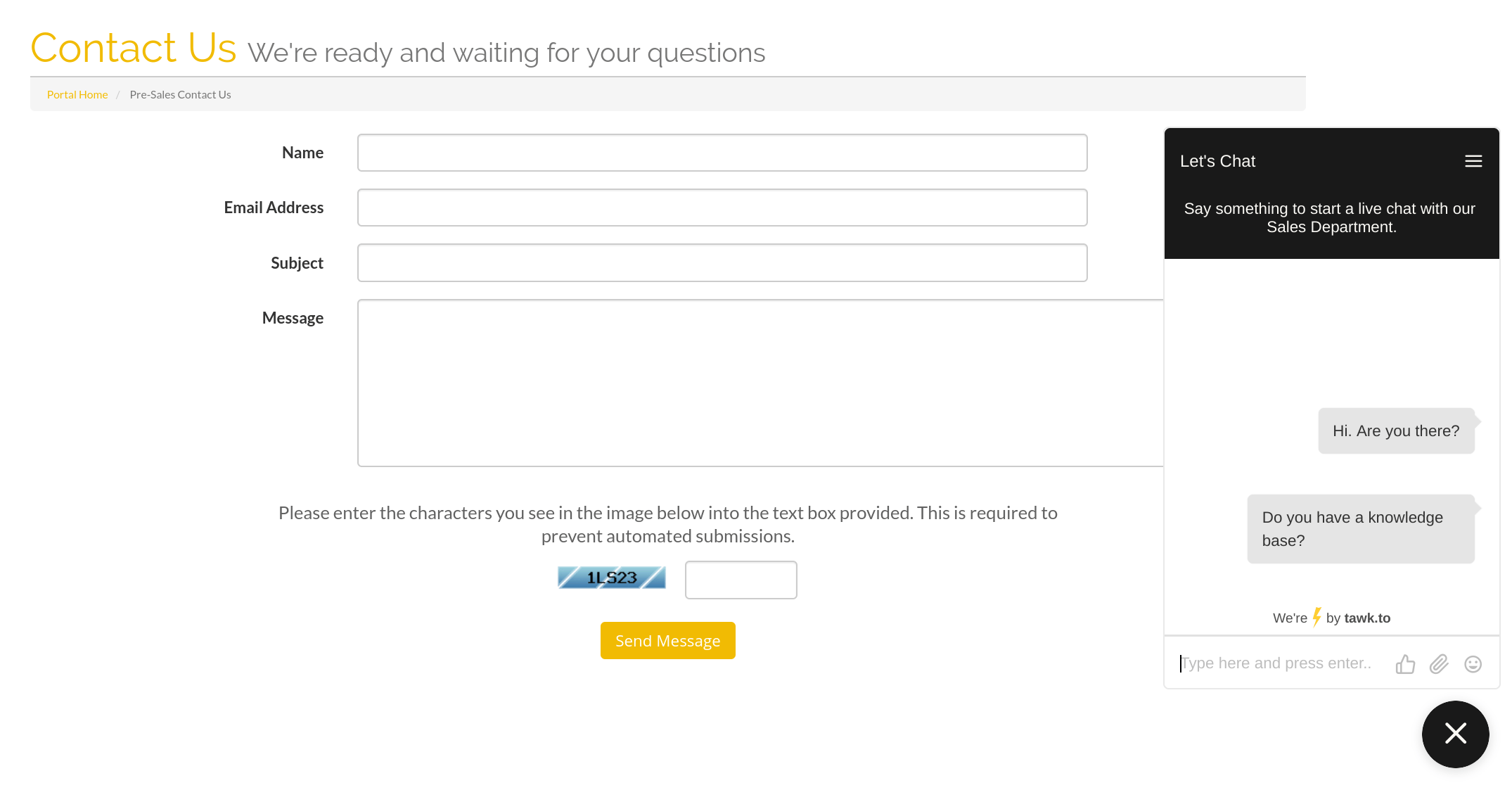Click the knowledge base chat message bubble
Viewport: 1512px width, 790px height.
[1361, 529]
